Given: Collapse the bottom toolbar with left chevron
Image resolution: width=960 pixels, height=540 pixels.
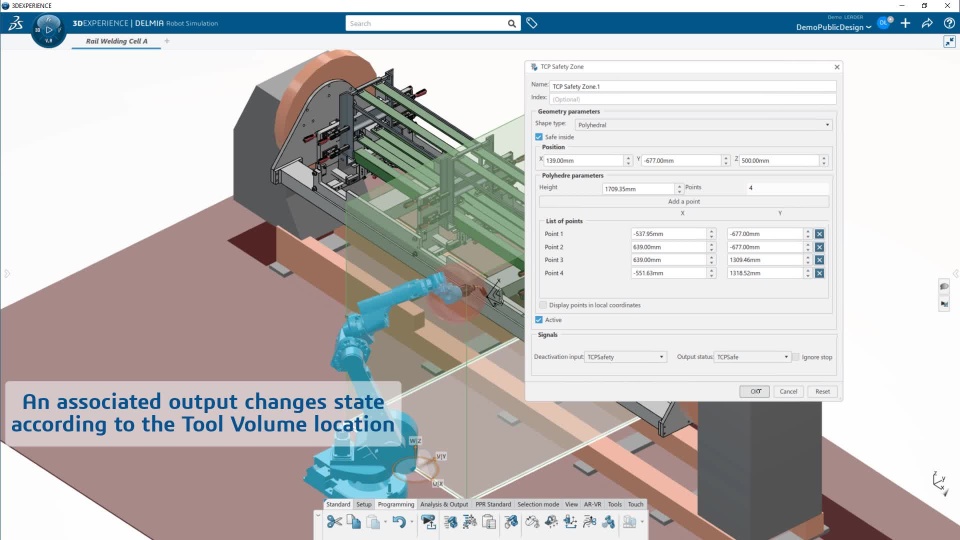Looking at the screenshot, I should (318, 516).
